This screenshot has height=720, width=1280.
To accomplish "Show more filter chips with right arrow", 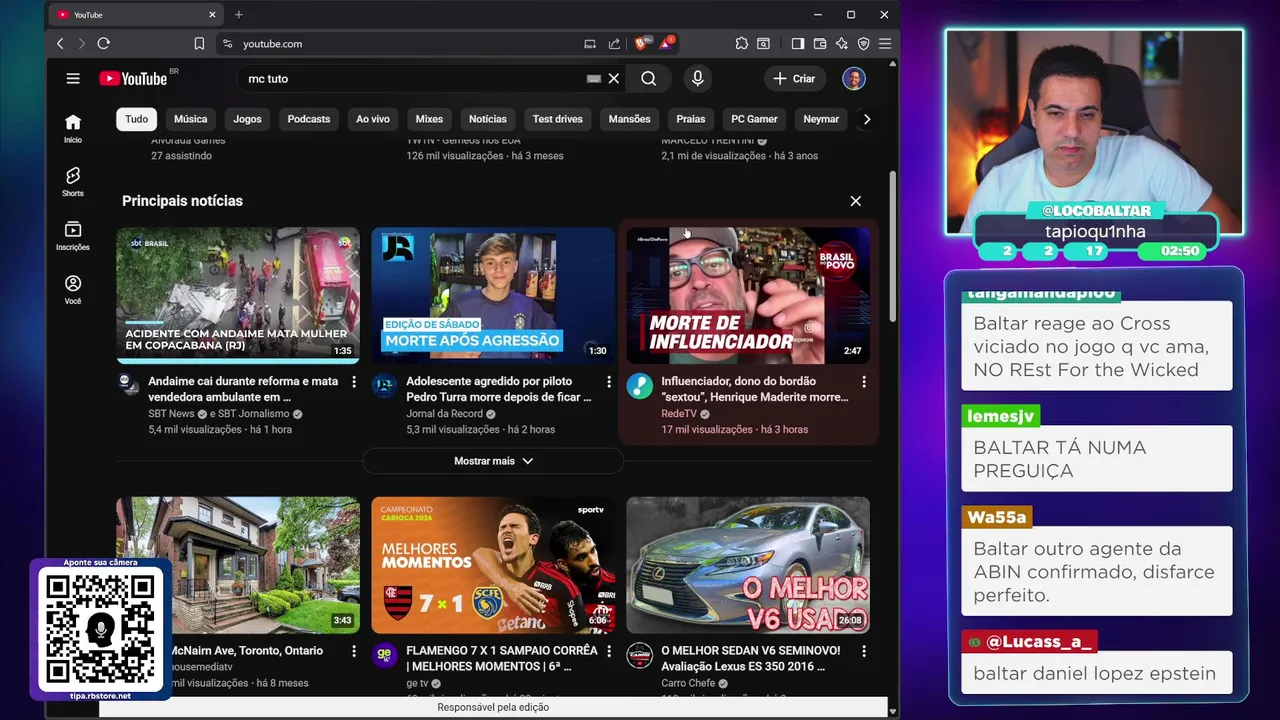I will tap(867, 119).
